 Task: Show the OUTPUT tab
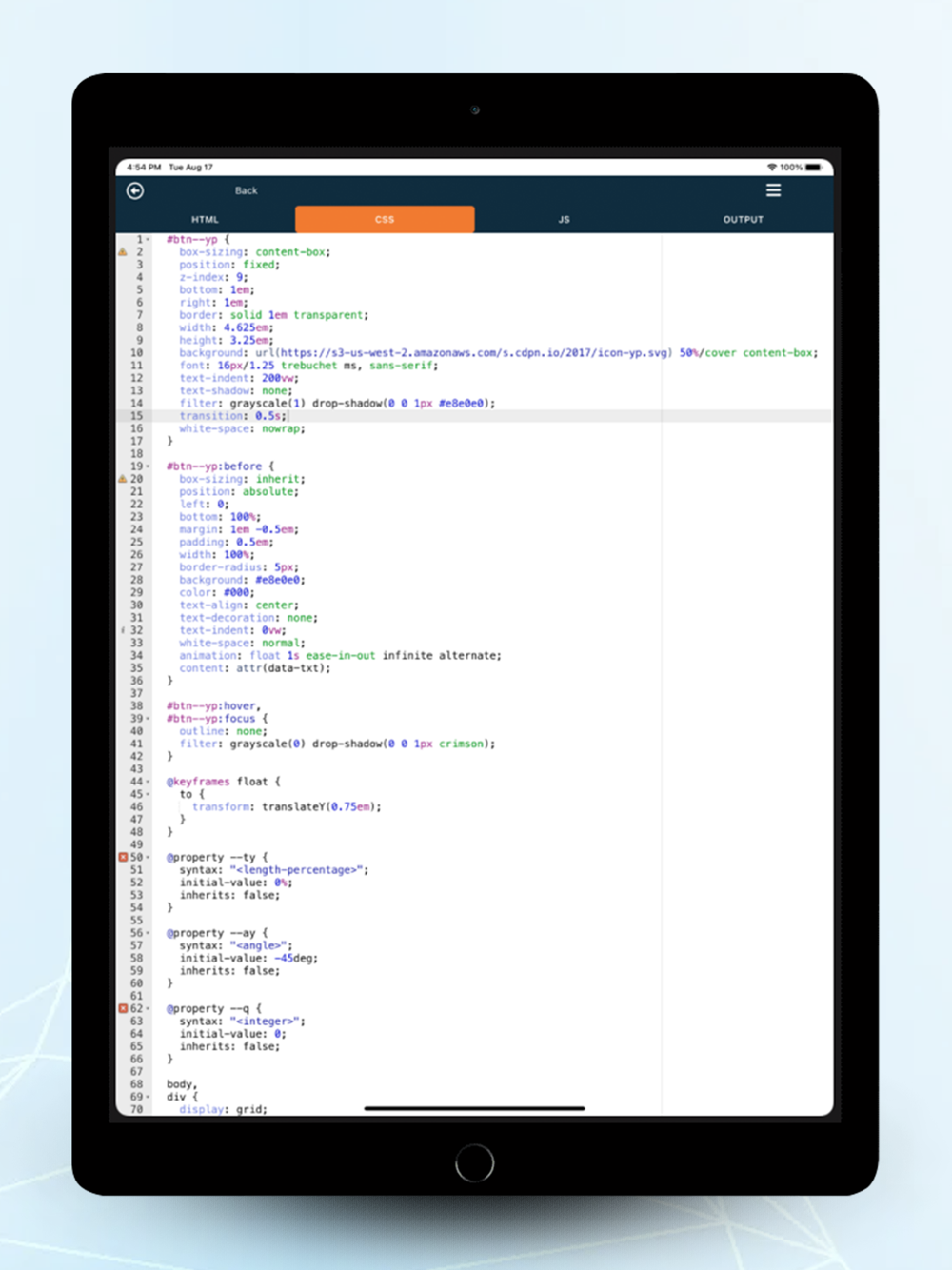coord(744,219)
